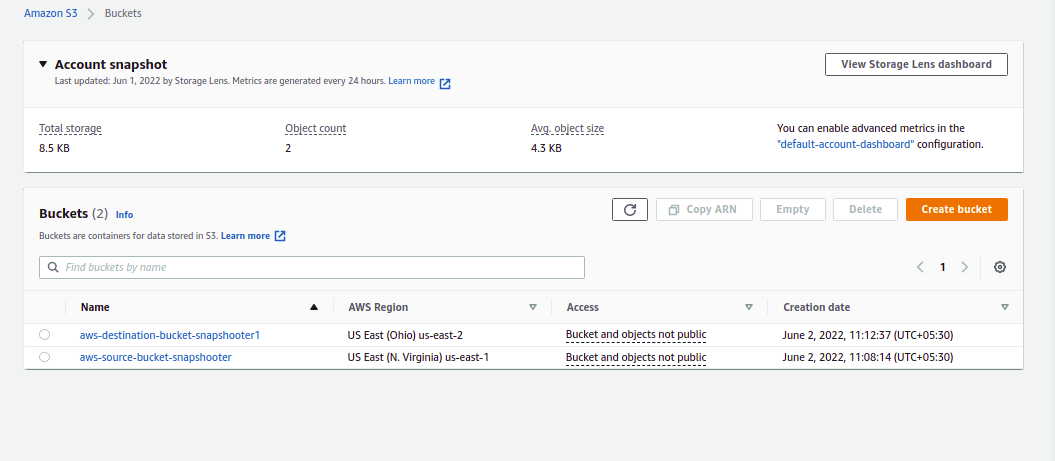
Task: Select the aws-destination-bucket-snapshooter1 radio button
Action: coord(44,335)
